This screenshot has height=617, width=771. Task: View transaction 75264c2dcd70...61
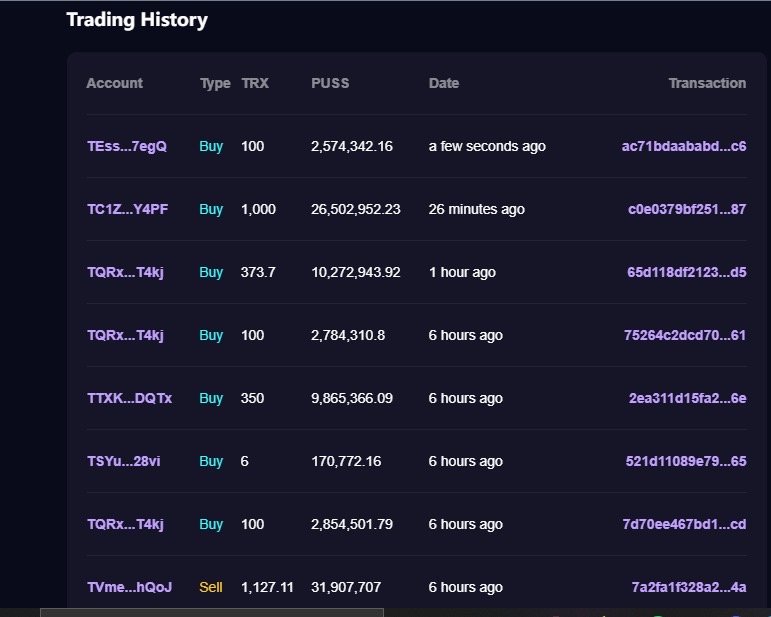tap(686, 335)
